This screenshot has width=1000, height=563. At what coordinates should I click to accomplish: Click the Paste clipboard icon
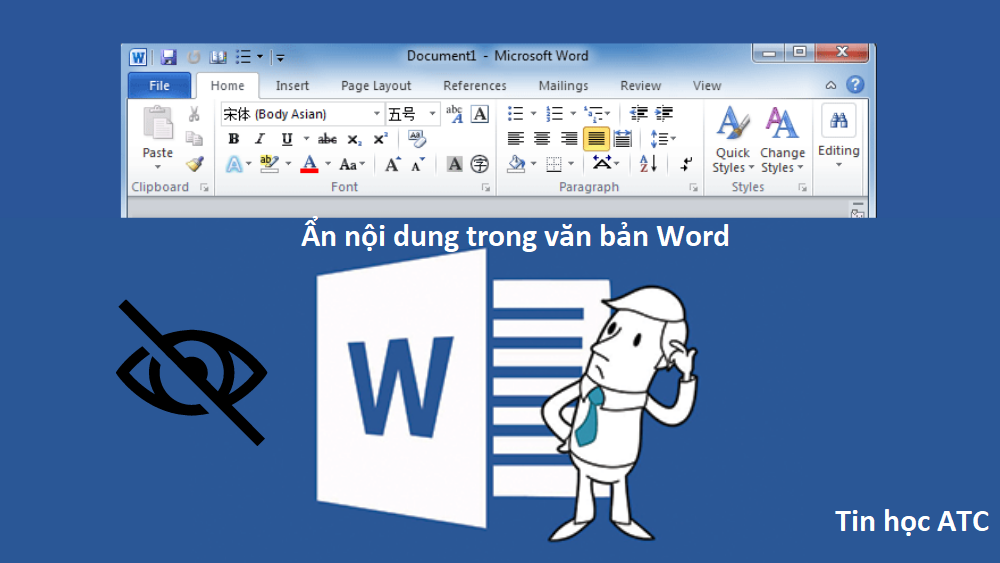pos(158,122)
